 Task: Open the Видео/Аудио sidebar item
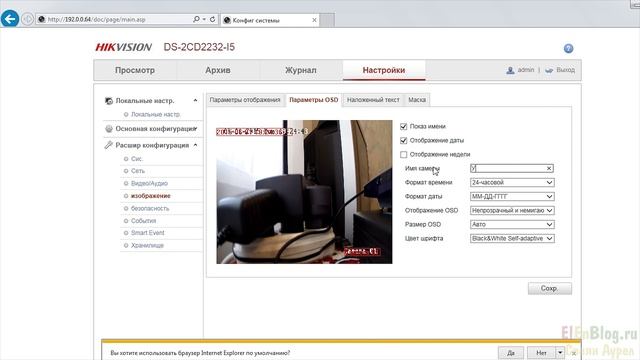pos(149,184)
